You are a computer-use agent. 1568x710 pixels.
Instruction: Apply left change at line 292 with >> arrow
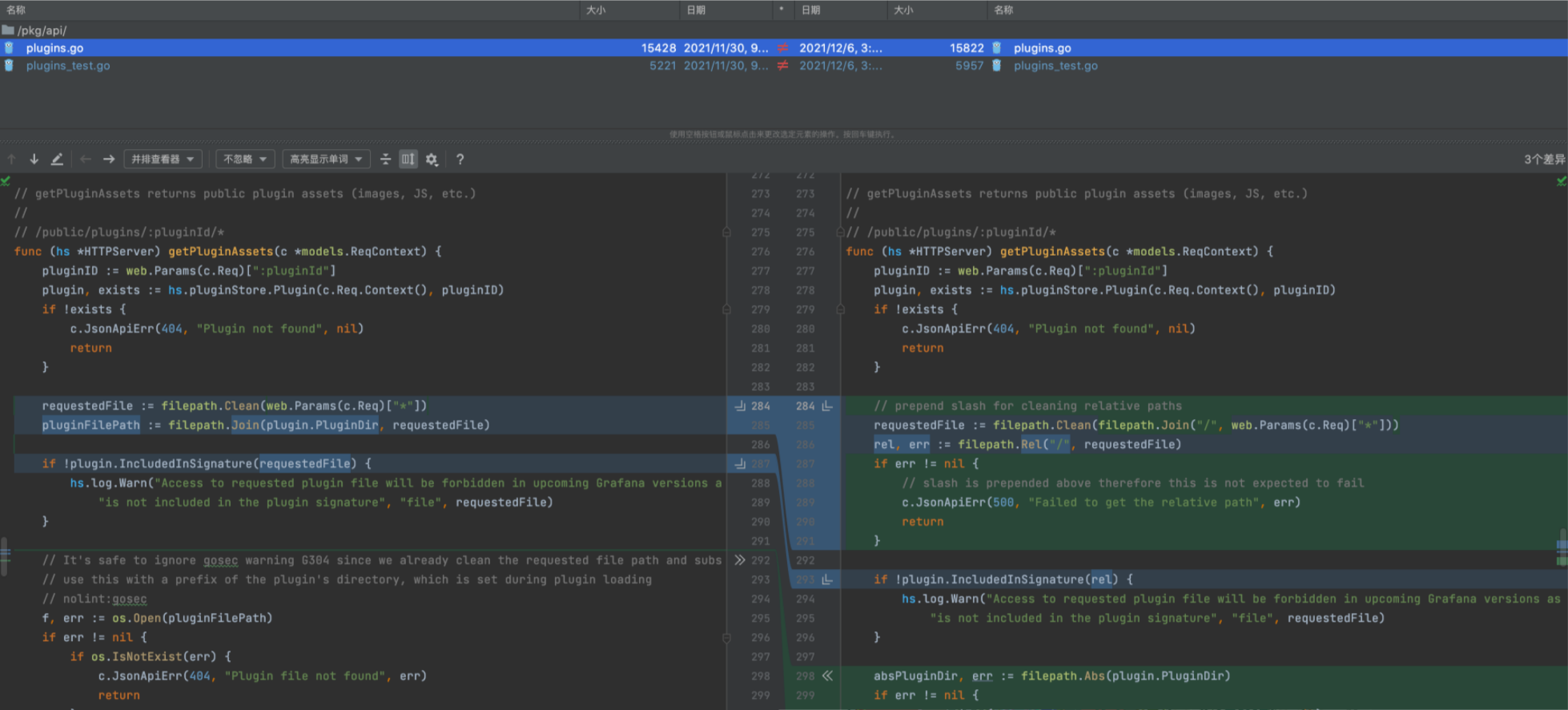point(739,560)
